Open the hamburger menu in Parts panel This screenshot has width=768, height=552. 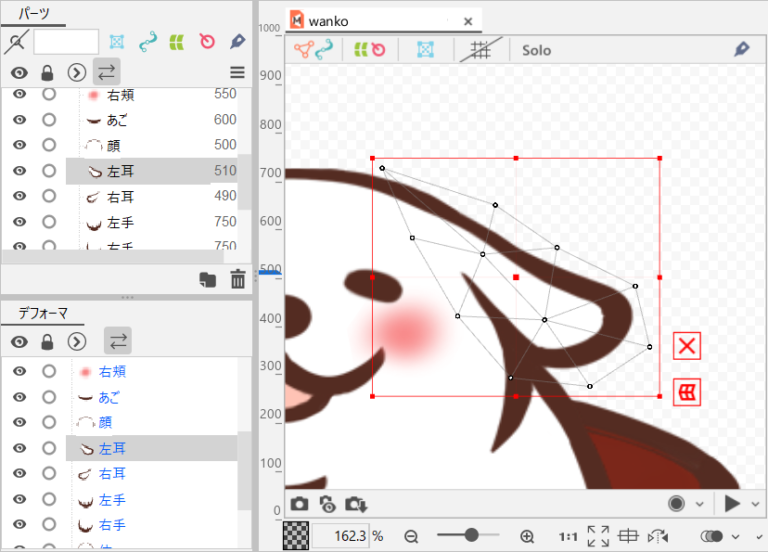[x=237, y=72]
